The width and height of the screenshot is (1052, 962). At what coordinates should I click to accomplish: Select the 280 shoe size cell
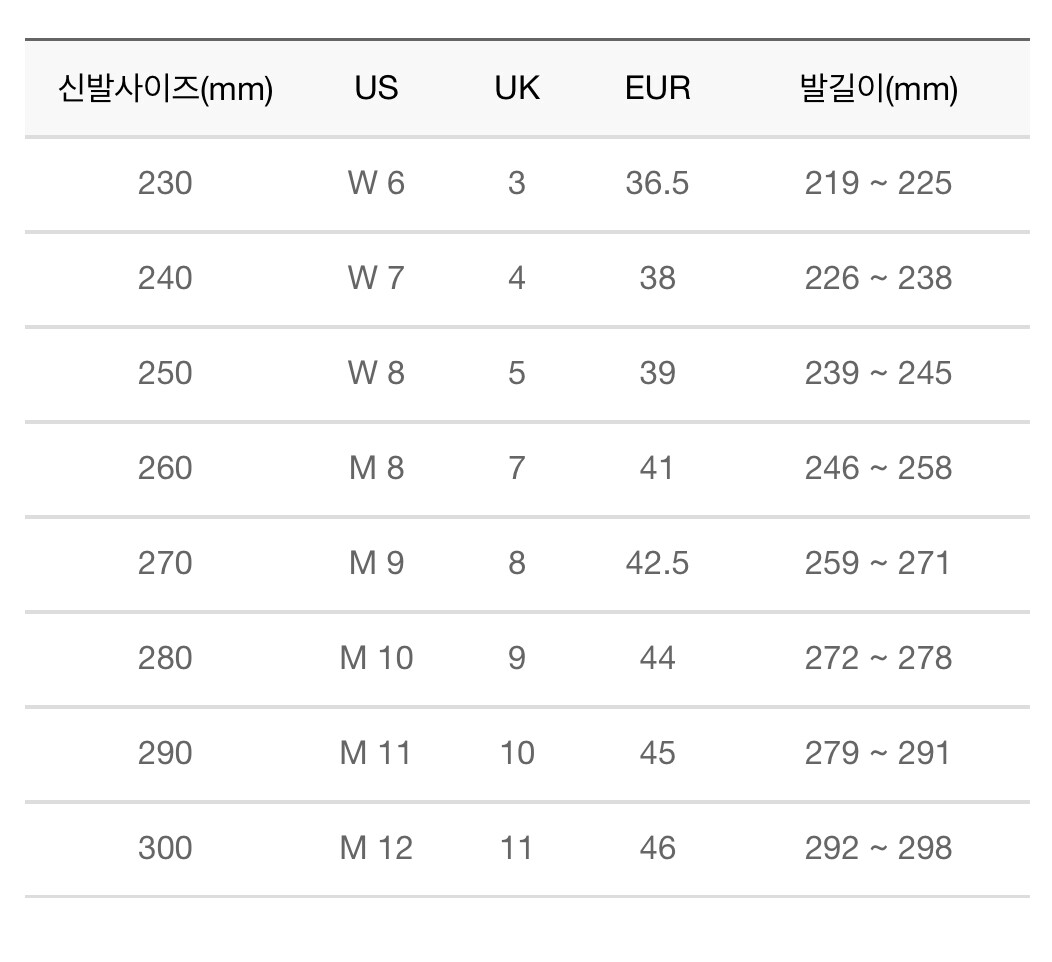pos(165,658)
